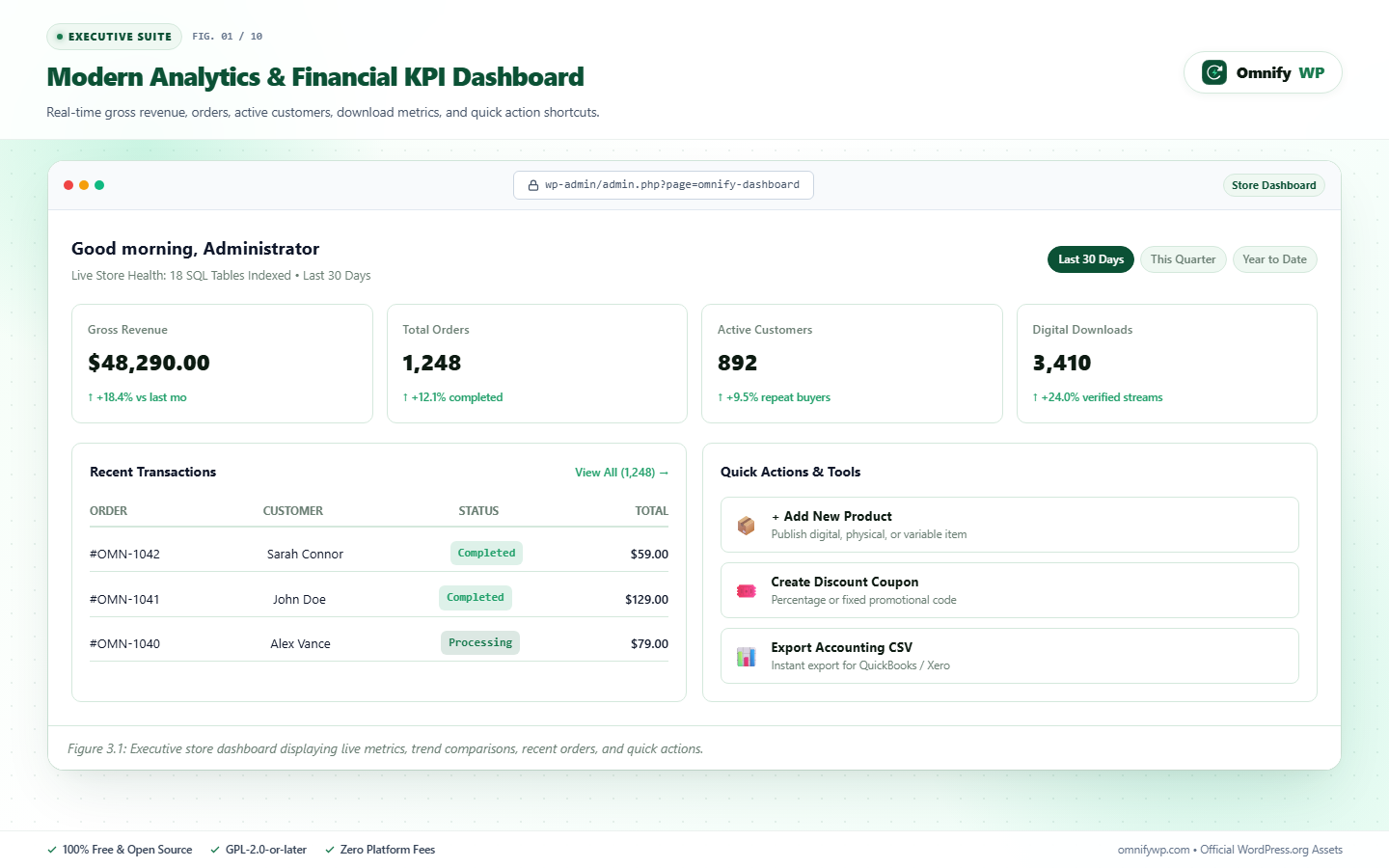Open the Store Dashboard badge
Screen dimensions: 1389x868
click(1274, 185)
